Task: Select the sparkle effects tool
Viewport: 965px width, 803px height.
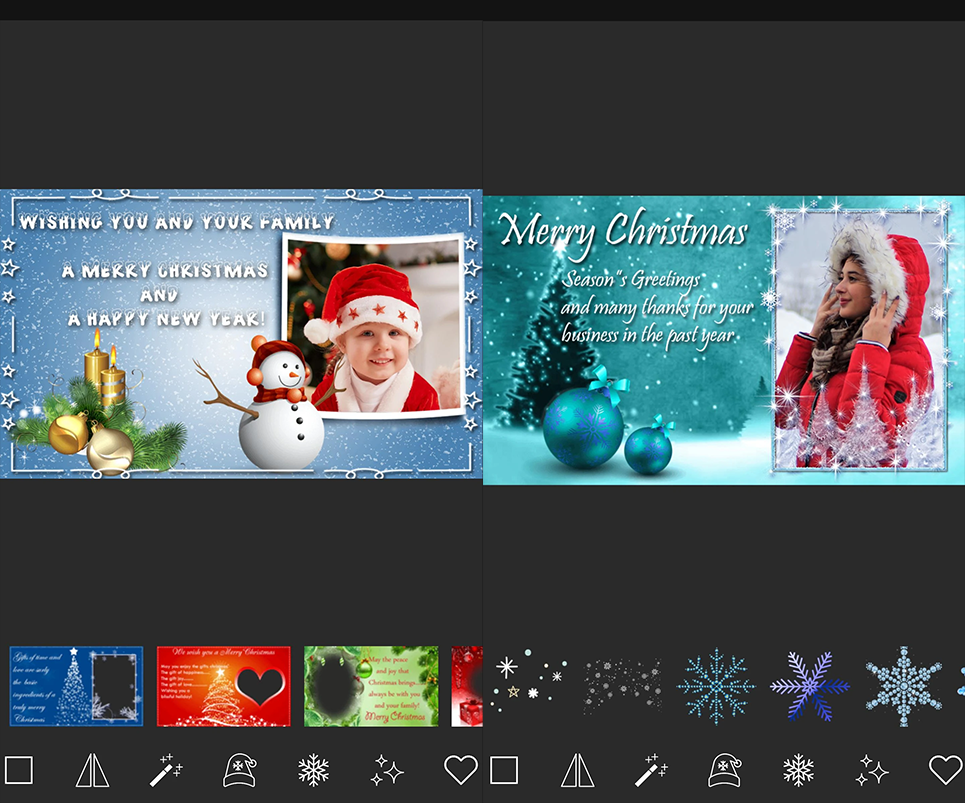Action: 386,769
